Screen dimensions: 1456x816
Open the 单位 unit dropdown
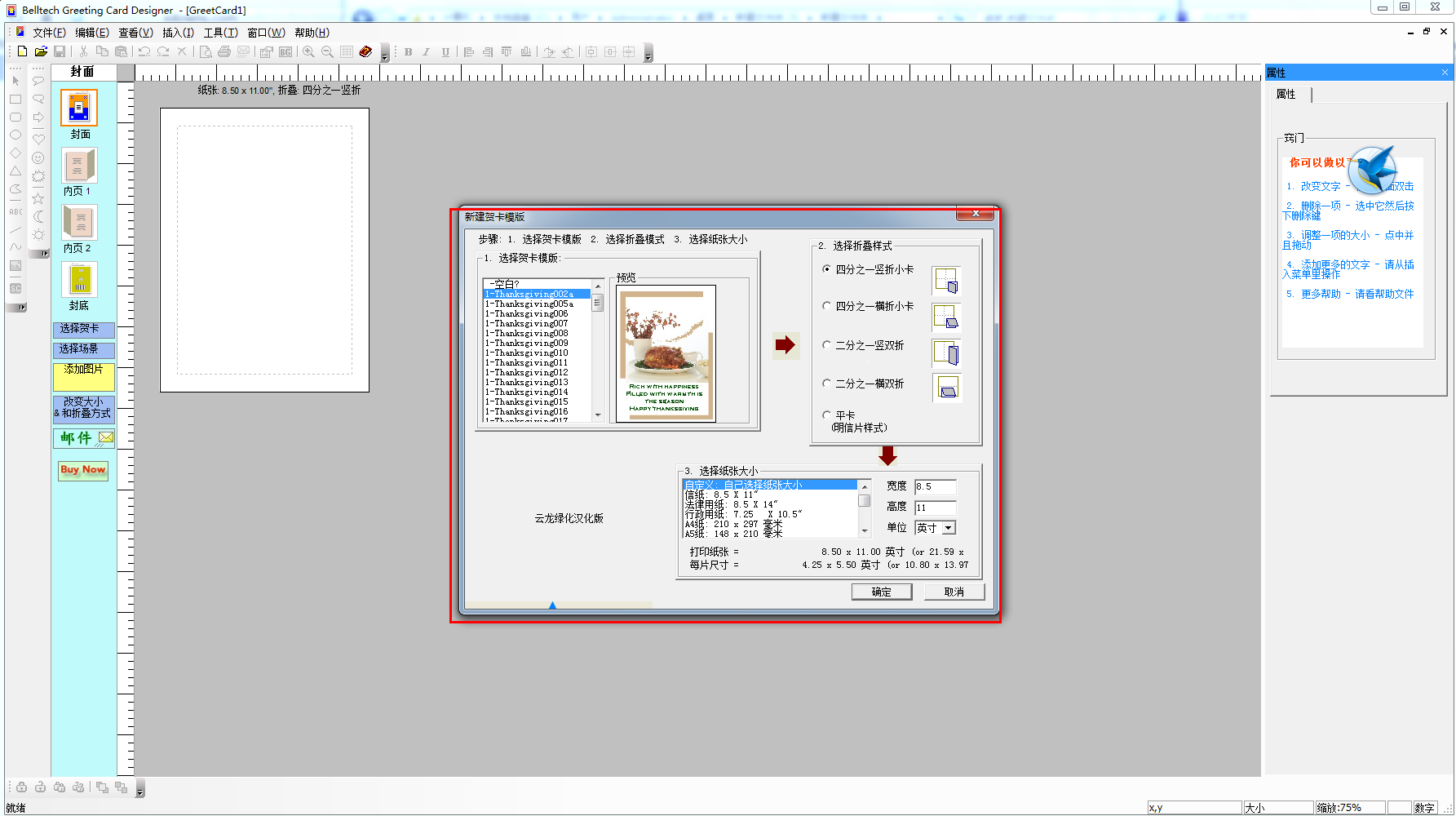pos(948,528)
